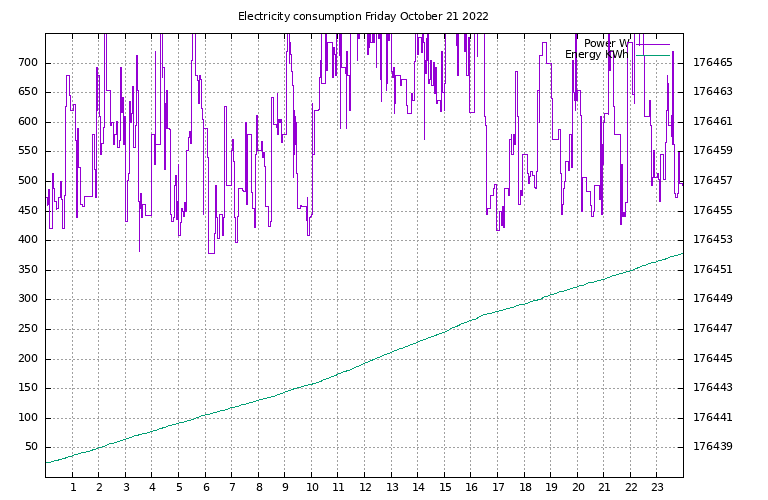Click hour label 3 on the x-axis
The image size is (768, 500).
126,487
